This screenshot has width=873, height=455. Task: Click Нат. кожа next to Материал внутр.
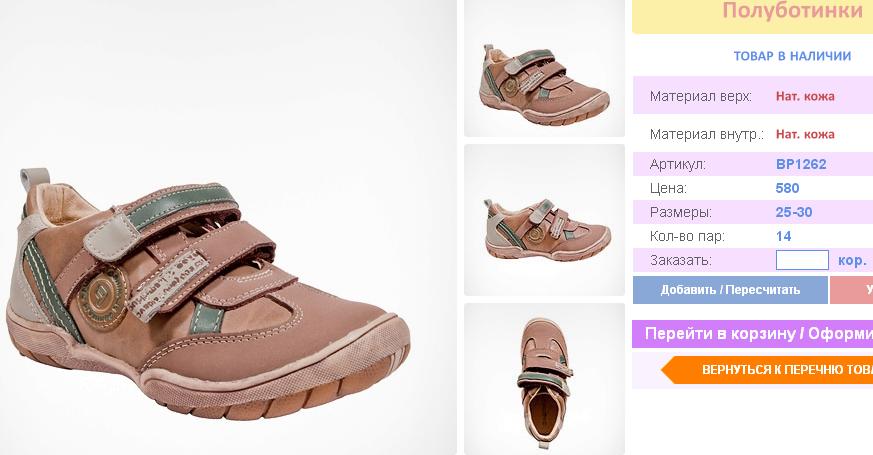tap(805, 134)
